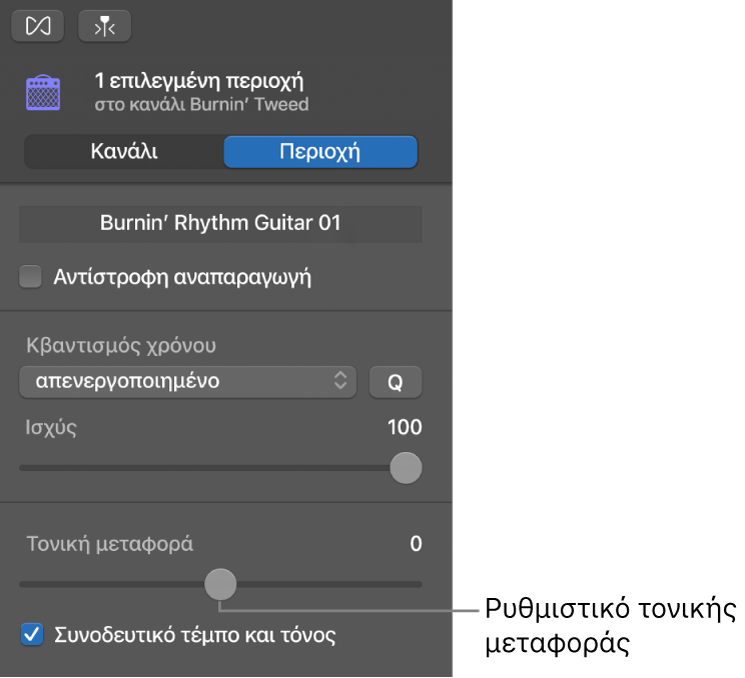Select the Περιοχή tab
The height and width of the screenshot is (678, 745).
coord(320,152)
